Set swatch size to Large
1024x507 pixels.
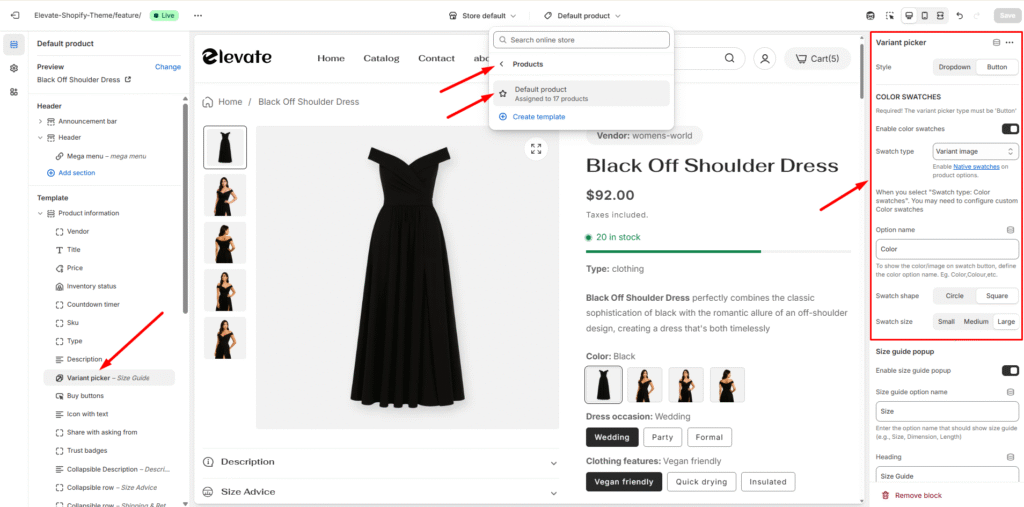pos(1006,321)
